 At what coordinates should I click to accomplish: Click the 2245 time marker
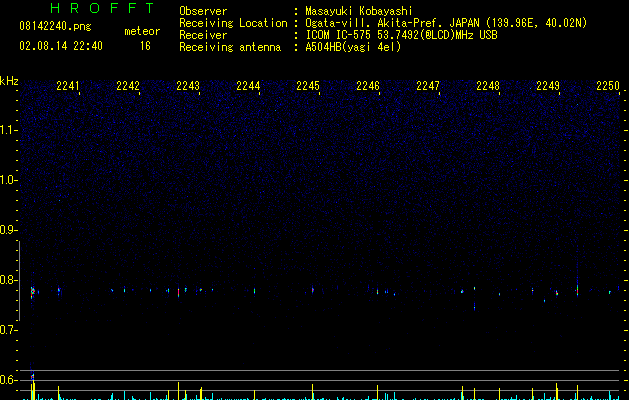308,86
